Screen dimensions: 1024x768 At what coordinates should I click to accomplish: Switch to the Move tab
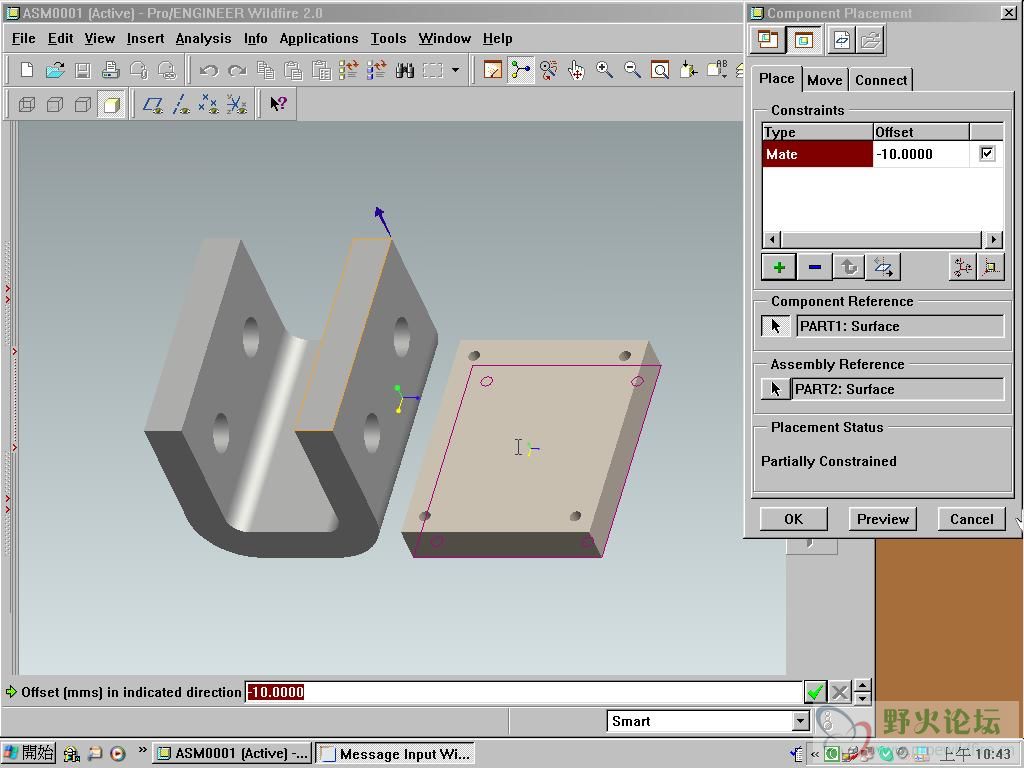[824, 80]
